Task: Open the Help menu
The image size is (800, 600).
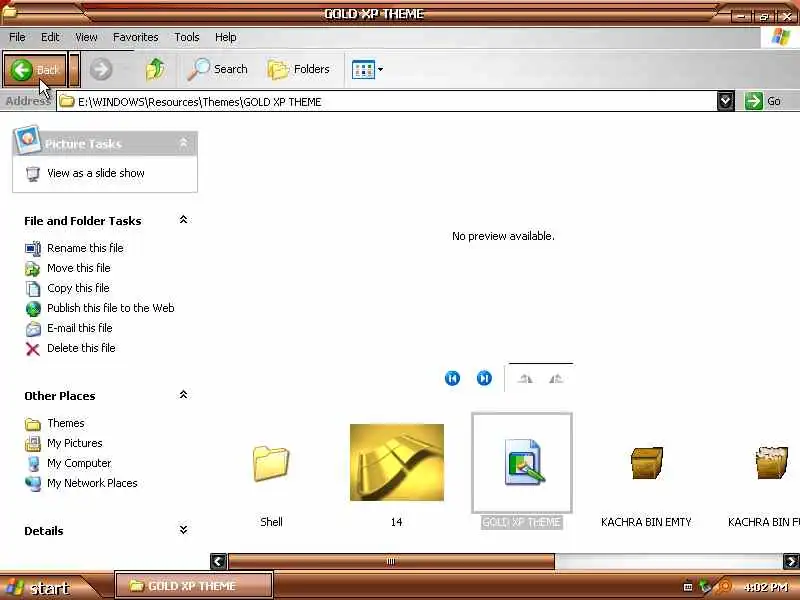Action: [x=225, y=37]
